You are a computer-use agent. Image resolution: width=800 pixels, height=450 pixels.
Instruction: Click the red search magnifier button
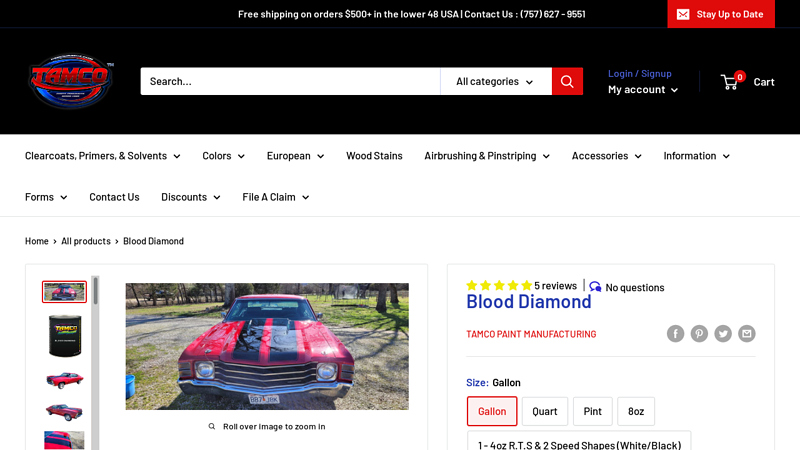[x=567, y=81]
